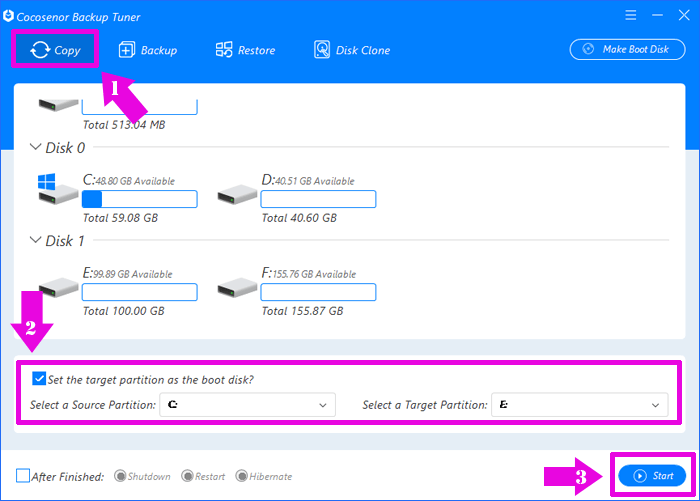Viewport: 700px width, 501px height.
Task: Open the Copy tab
Action: click(x=55, y=50)
